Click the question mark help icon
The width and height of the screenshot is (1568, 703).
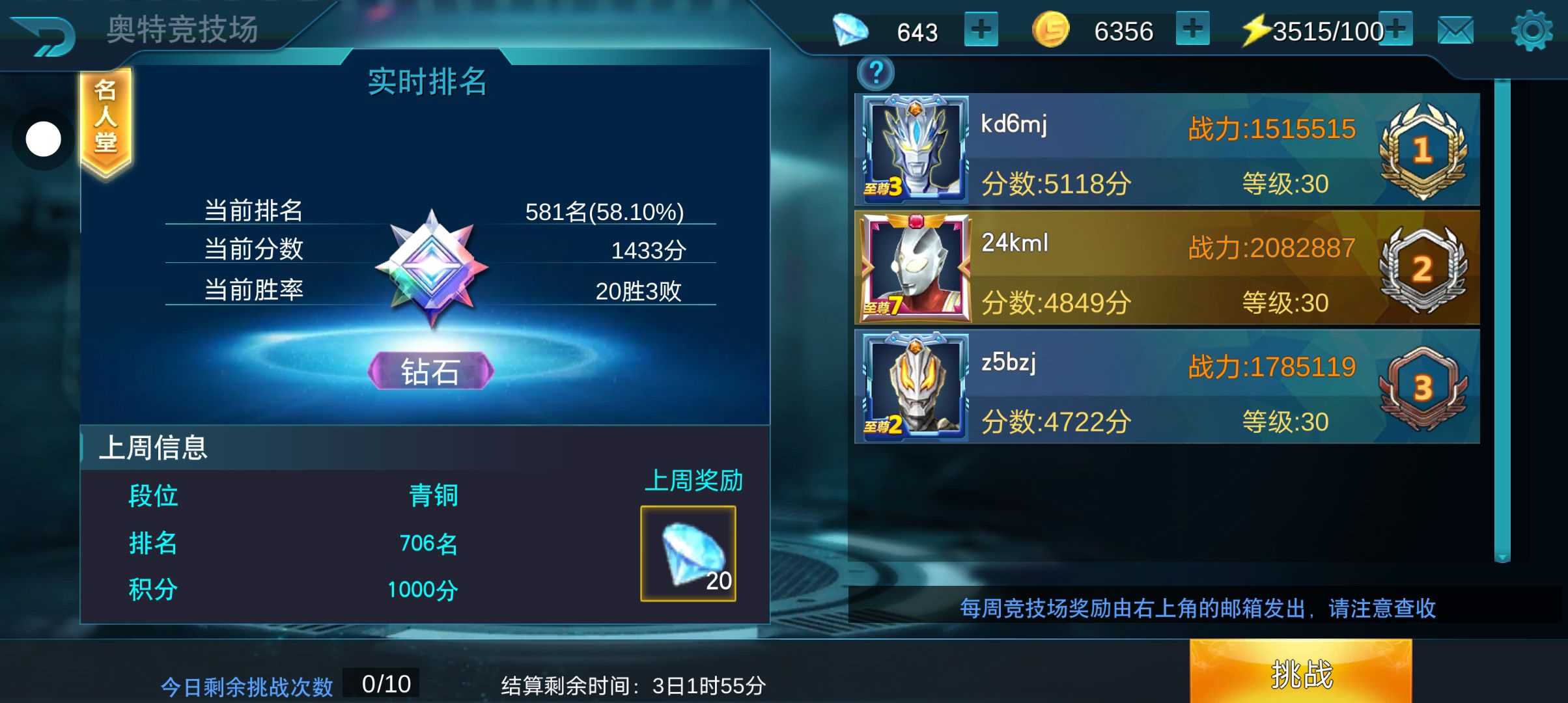pyautogui.click(x=876, y=72)
